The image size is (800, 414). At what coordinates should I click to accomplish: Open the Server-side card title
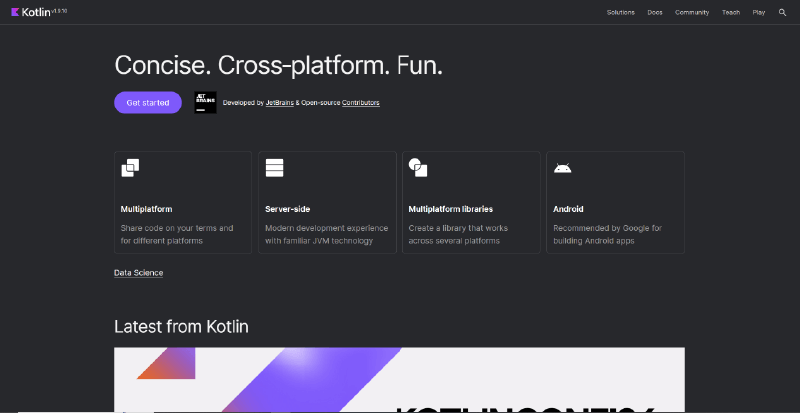coord(288,209)
